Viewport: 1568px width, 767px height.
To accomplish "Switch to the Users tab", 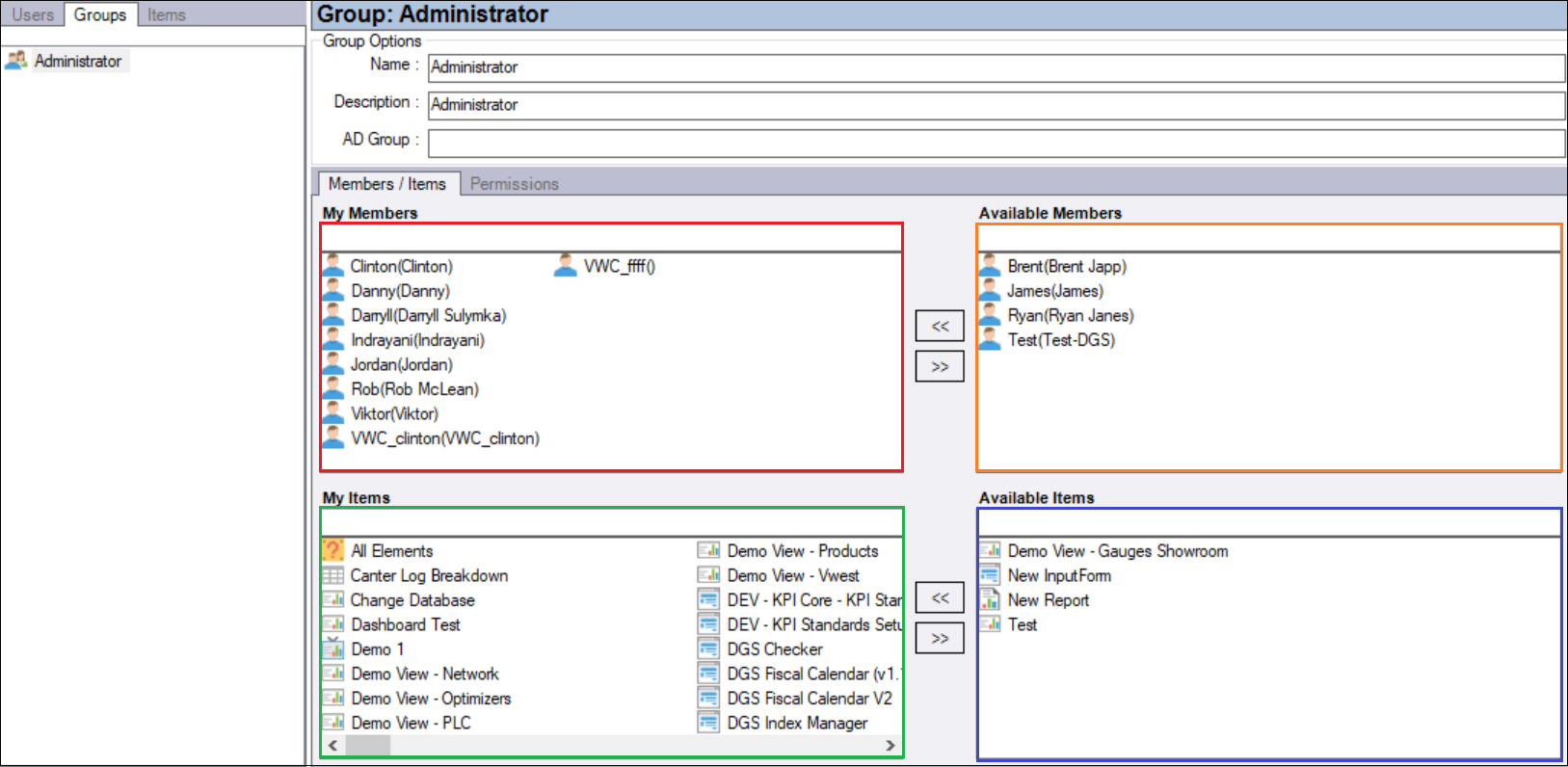I will 33,14.
